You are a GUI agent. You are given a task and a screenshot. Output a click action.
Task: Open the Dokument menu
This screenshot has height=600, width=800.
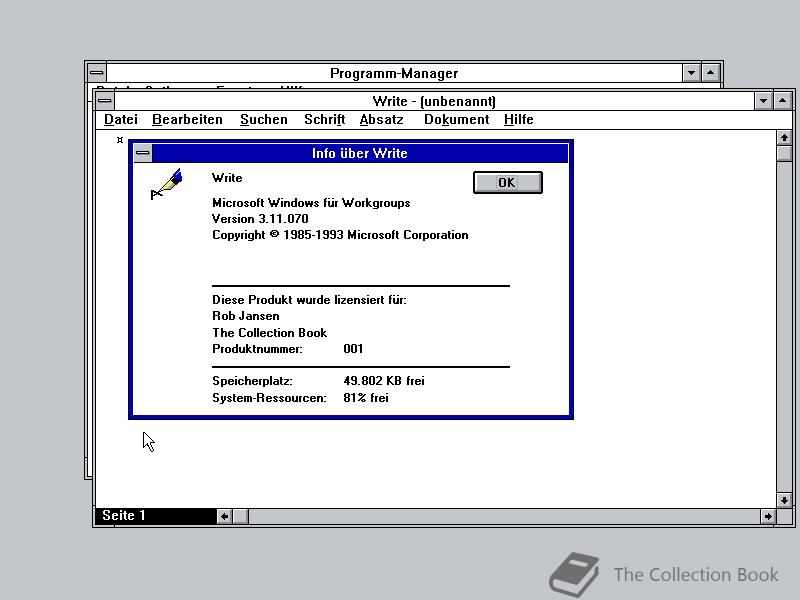pos(457,119)
